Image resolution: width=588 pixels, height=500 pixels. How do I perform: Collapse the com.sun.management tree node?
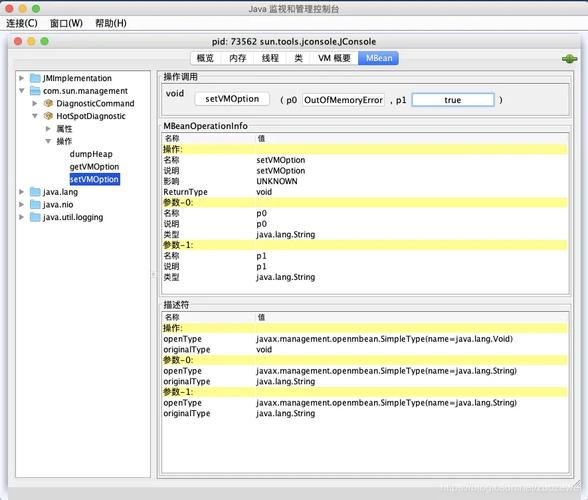(x=22, y=91)
